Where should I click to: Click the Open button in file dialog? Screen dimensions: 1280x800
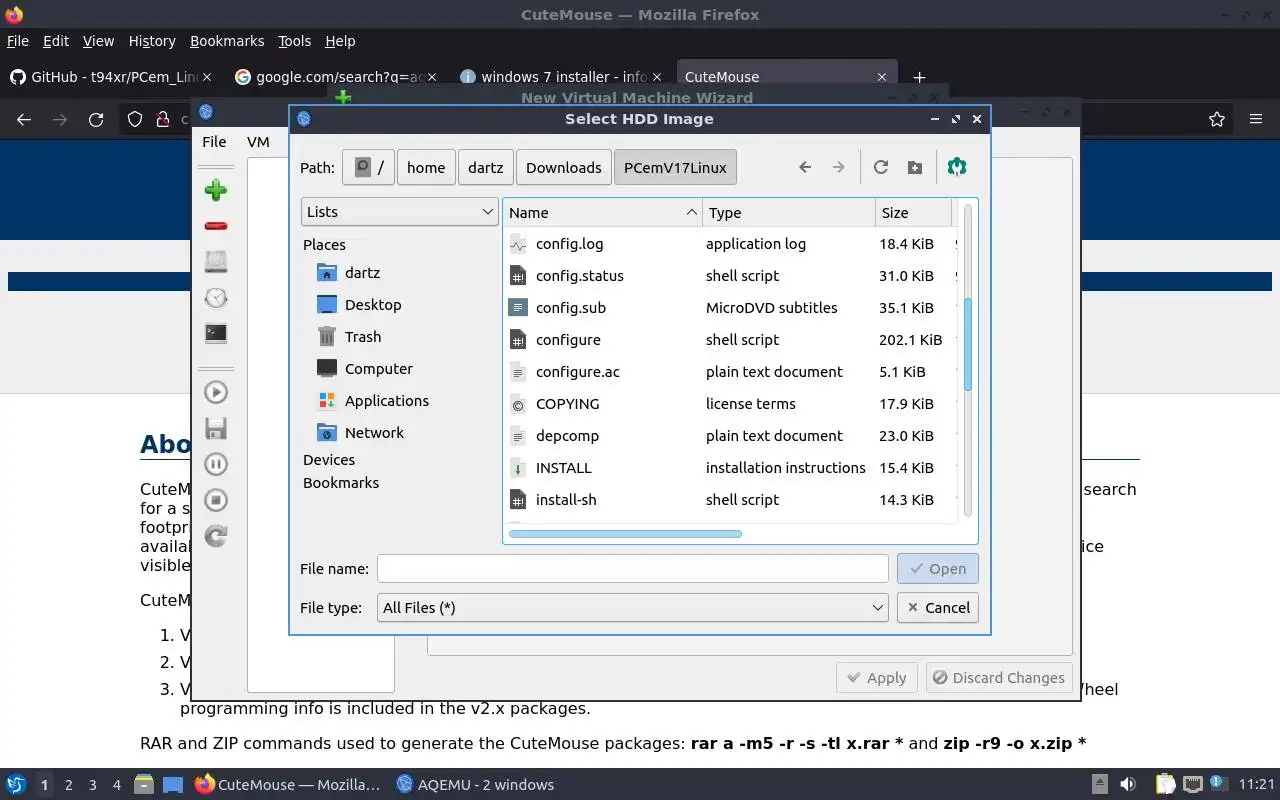[x=938, y=569]
